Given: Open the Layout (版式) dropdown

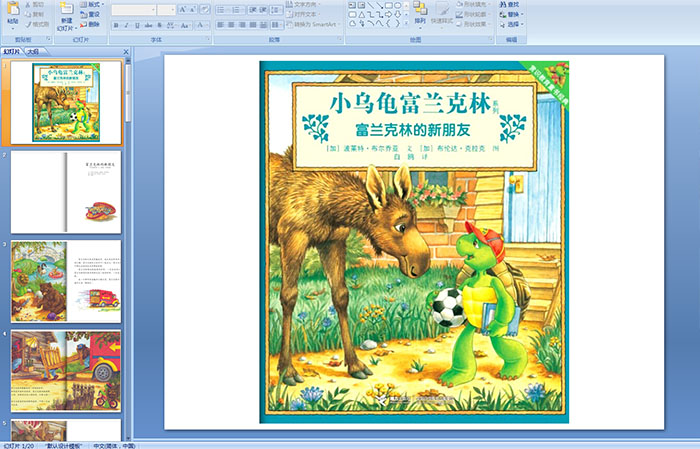Looking at the screenshot, I should 92,4.
